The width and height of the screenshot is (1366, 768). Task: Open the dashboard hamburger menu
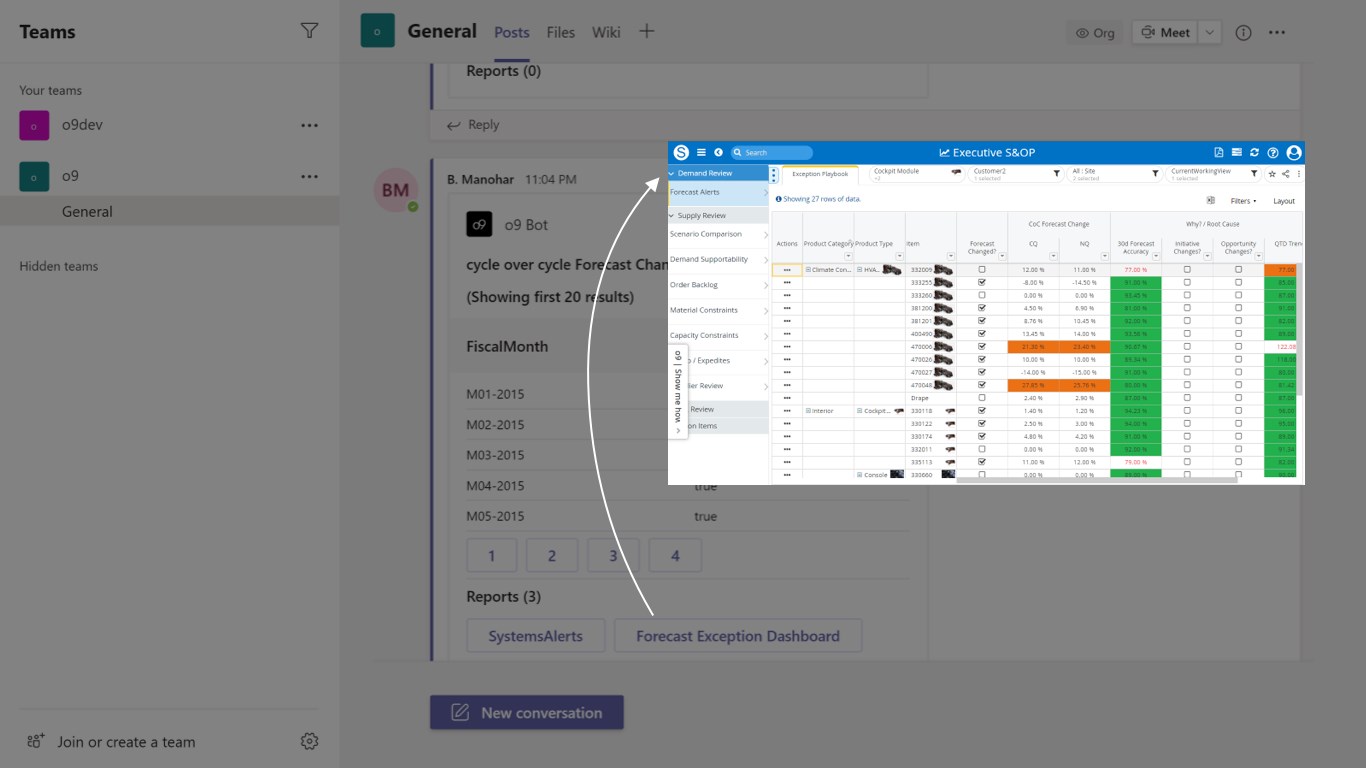[701, 152]
